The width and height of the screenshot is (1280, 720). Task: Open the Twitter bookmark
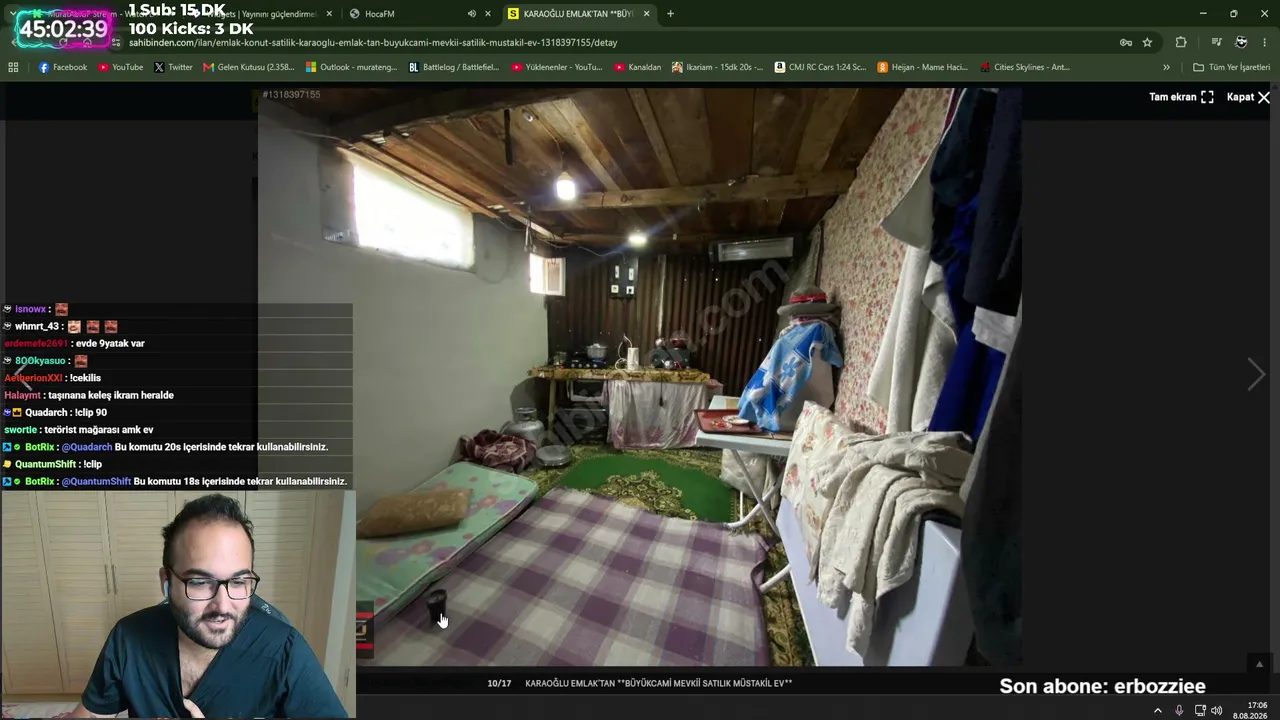[x=173, y=68]
